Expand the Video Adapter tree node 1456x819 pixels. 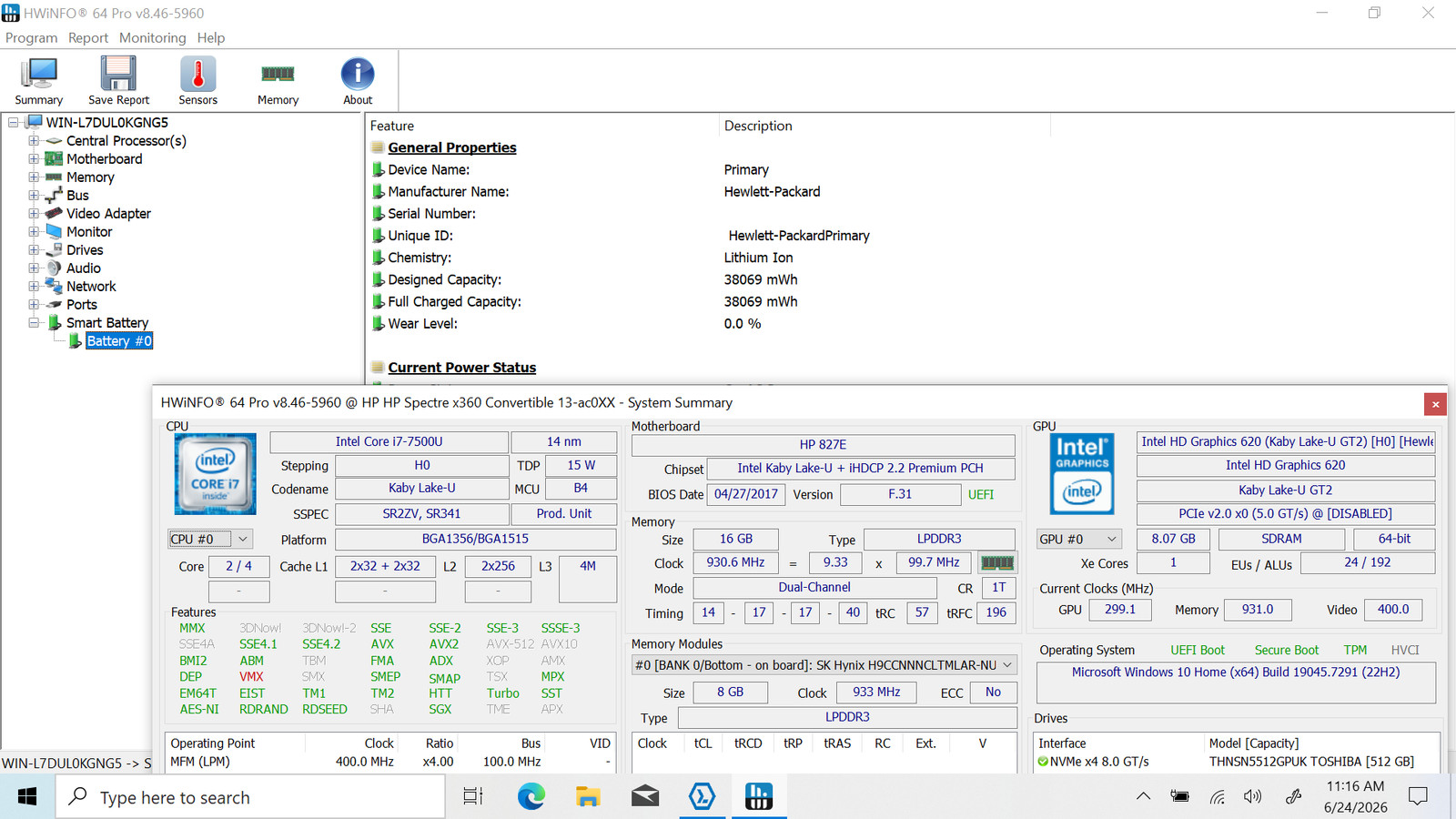pyautogui.click(x=34, y=214)
